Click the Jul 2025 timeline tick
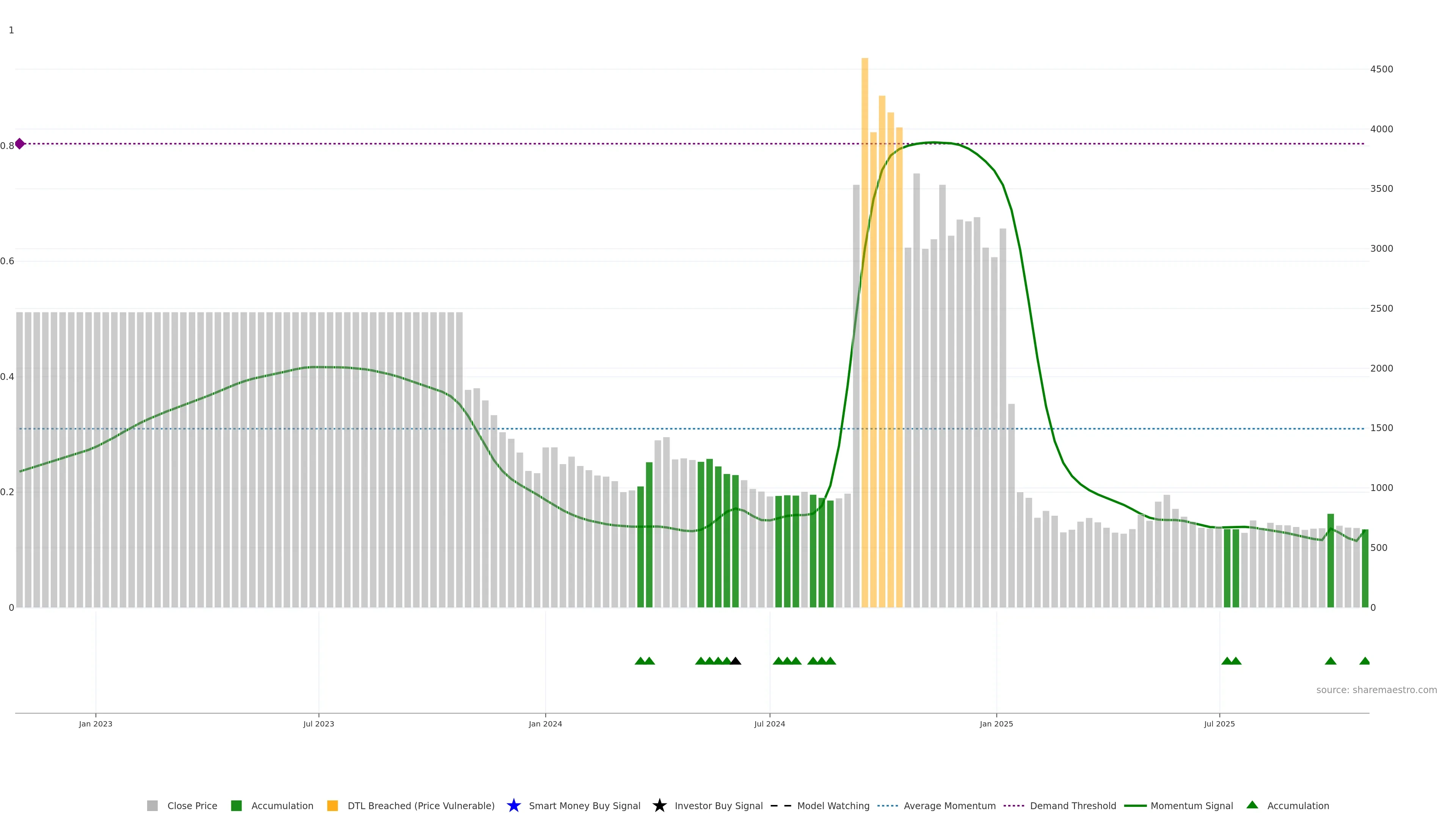1456x819 pixels. tap(1219, 723)
